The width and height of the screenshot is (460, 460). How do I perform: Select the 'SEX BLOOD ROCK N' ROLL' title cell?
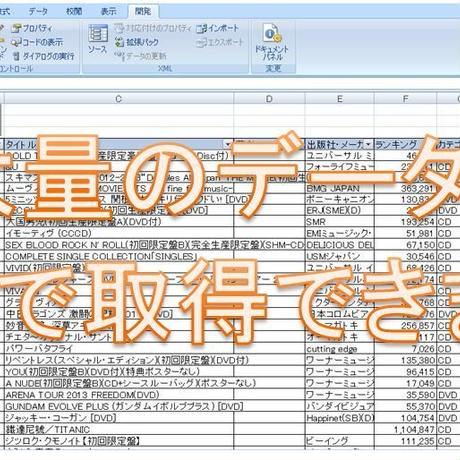pyautogui.click(x=119, y=245)
